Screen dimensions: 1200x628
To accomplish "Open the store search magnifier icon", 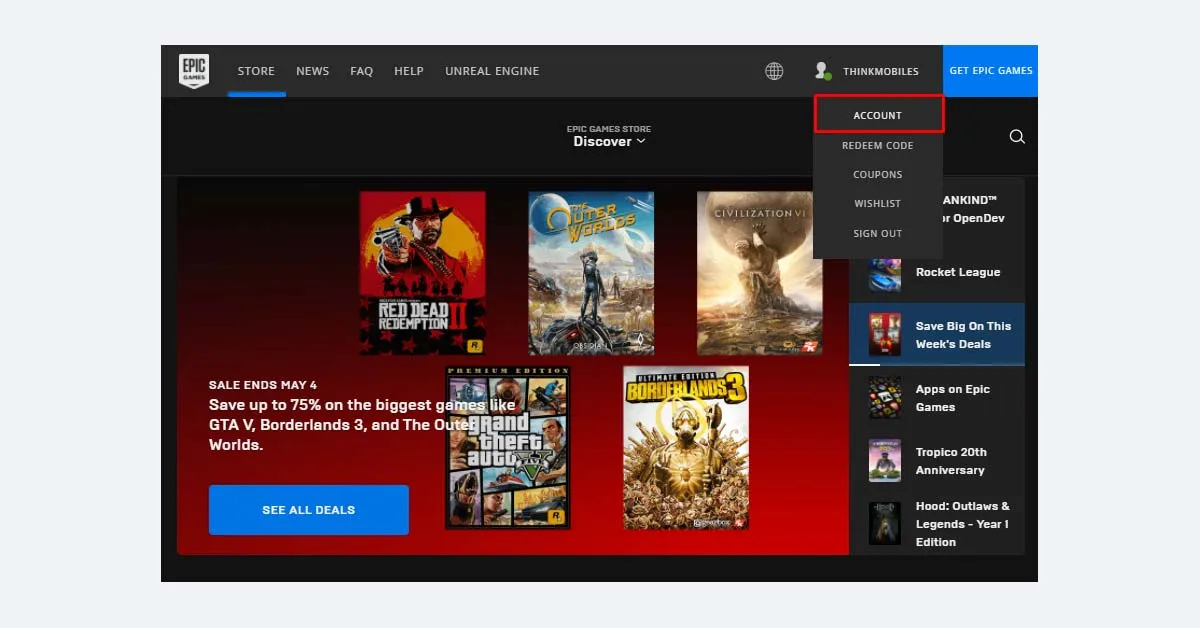I will click(1017, 137).
